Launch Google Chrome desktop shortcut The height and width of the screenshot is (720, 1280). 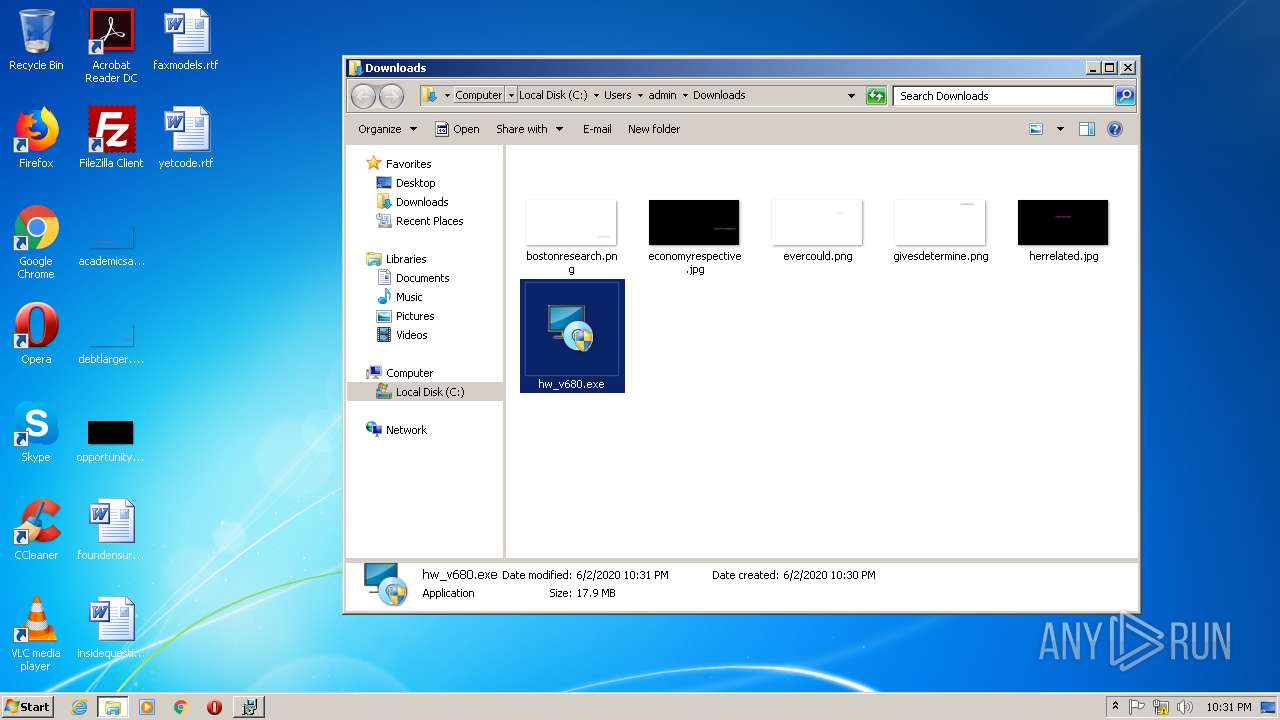pos(36,242)
